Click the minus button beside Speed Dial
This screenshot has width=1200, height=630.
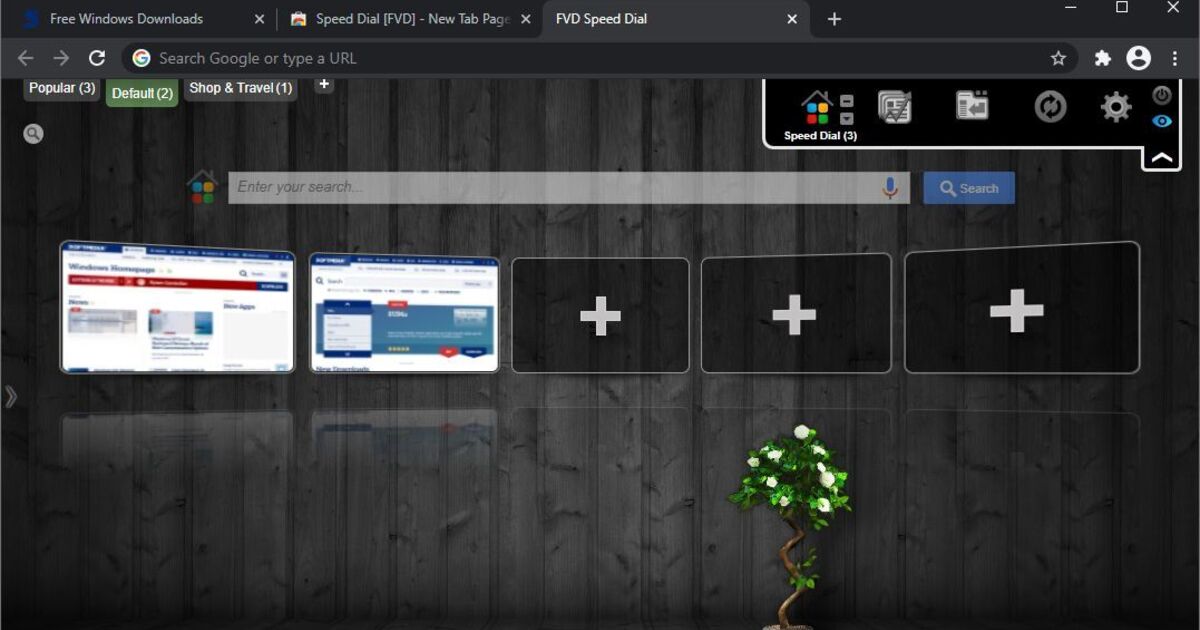tap(847, 102)
